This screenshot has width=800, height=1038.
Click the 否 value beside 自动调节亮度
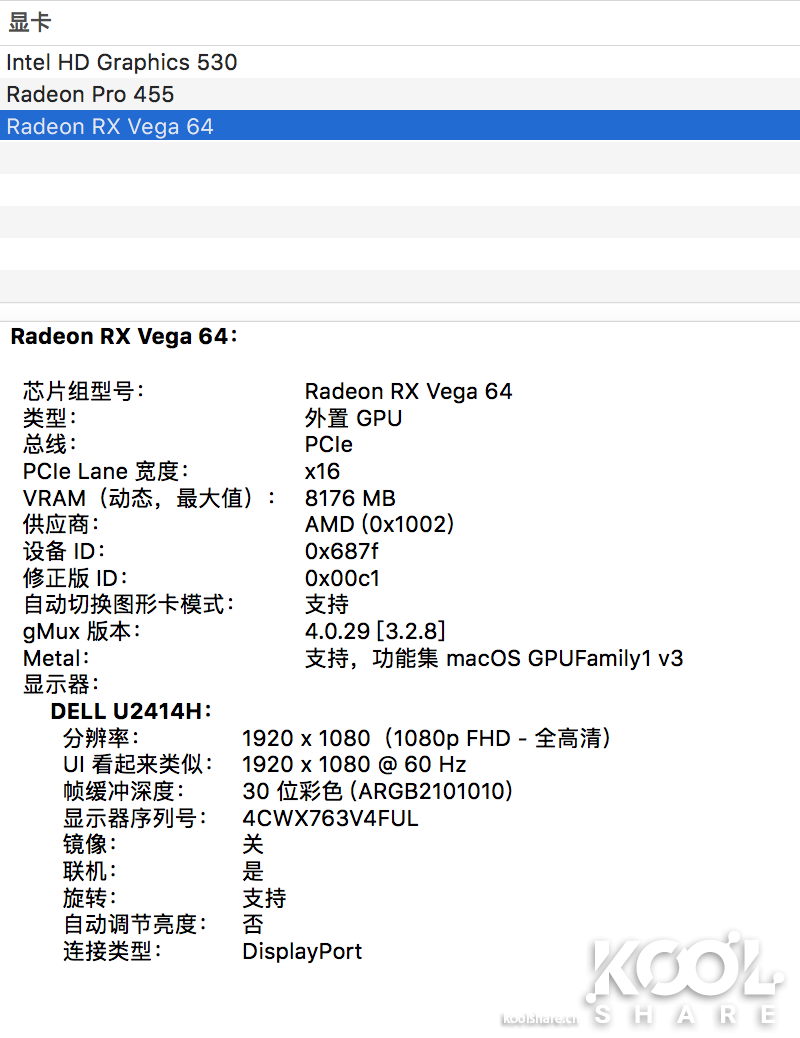coord(253,925)
